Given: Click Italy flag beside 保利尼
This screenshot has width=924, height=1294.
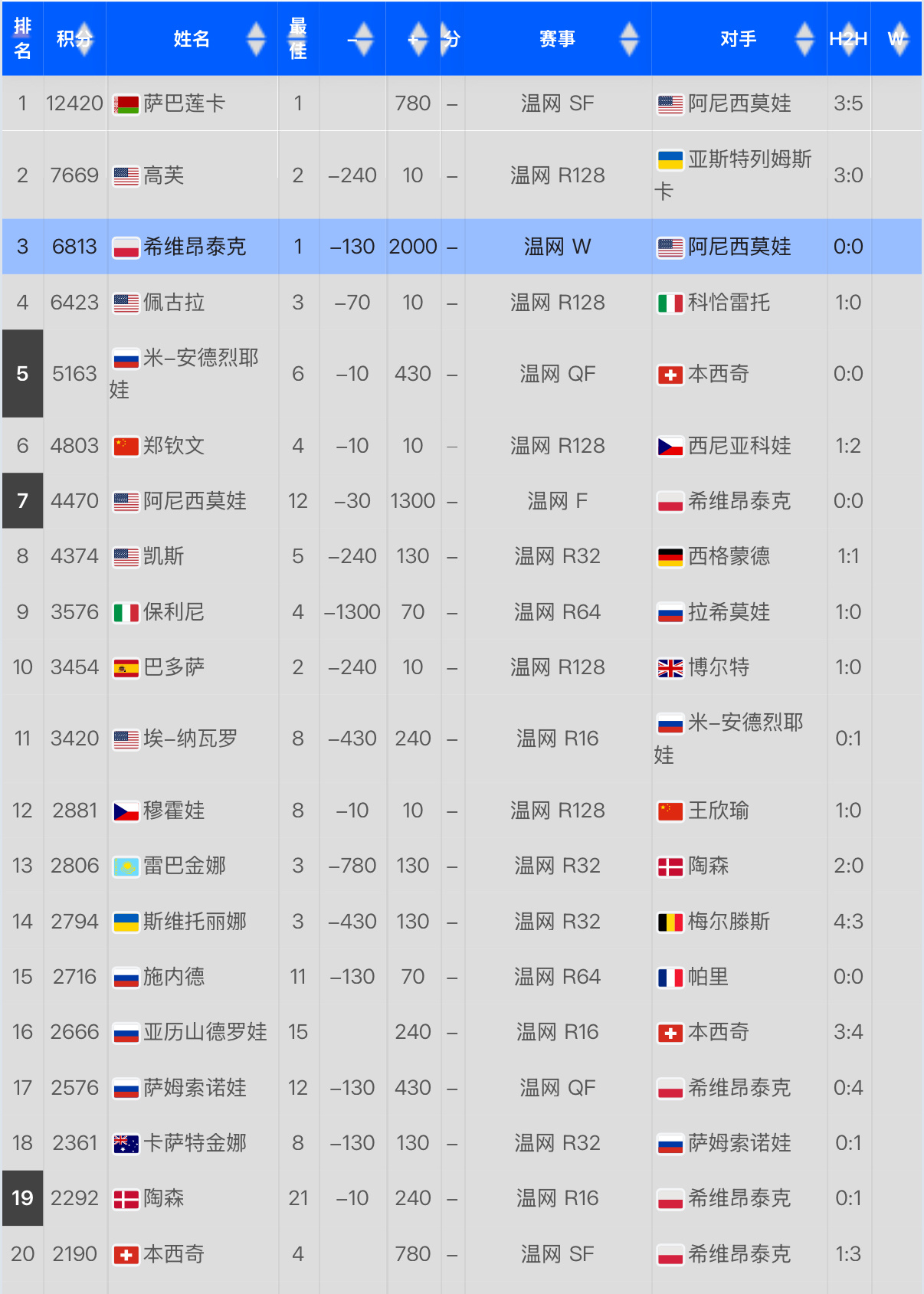Looking at the screenshot, I should 126,613.
